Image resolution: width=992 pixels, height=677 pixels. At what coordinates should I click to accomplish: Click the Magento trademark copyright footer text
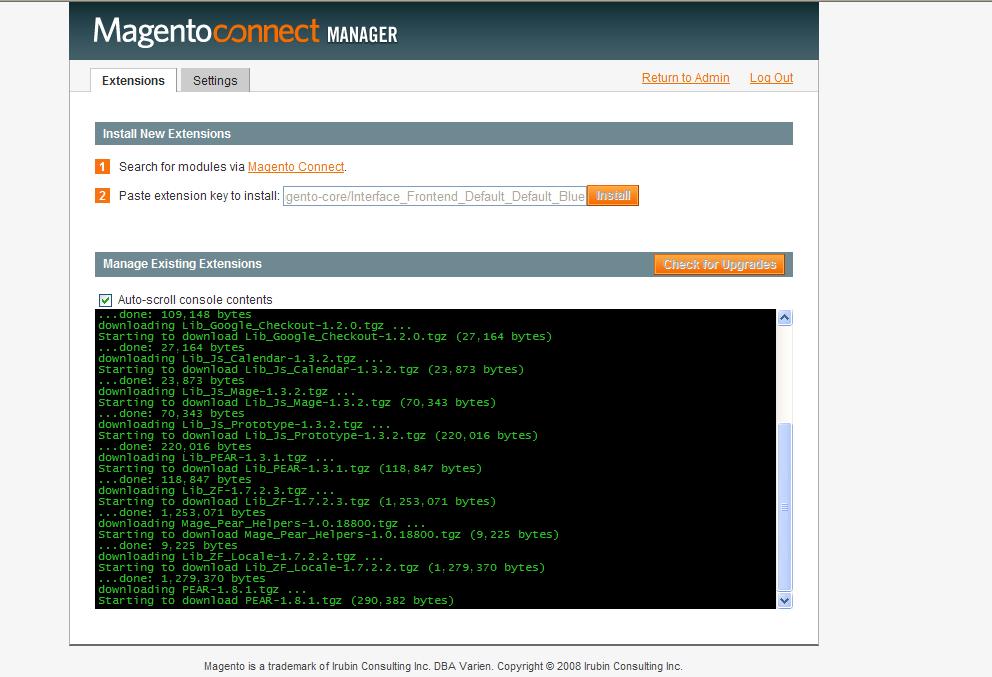(x=443, y=666)
